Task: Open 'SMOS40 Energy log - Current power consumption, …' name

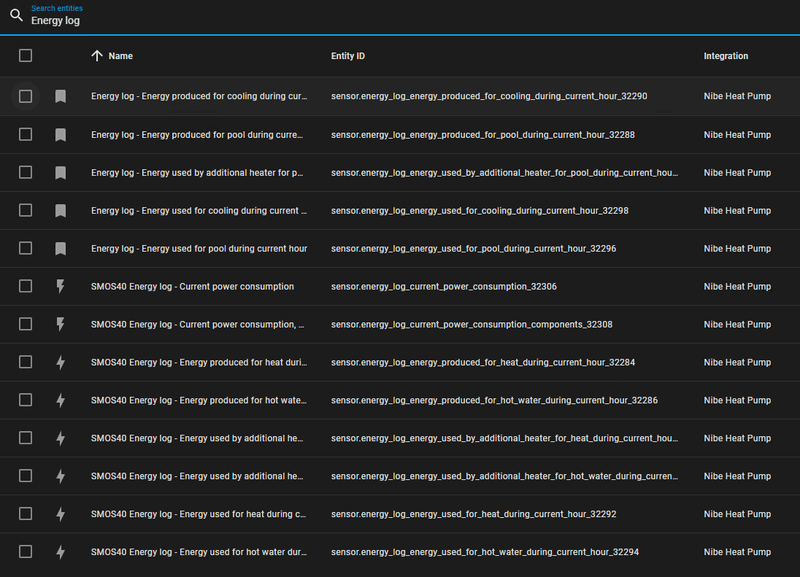Action: coord(197,324)
